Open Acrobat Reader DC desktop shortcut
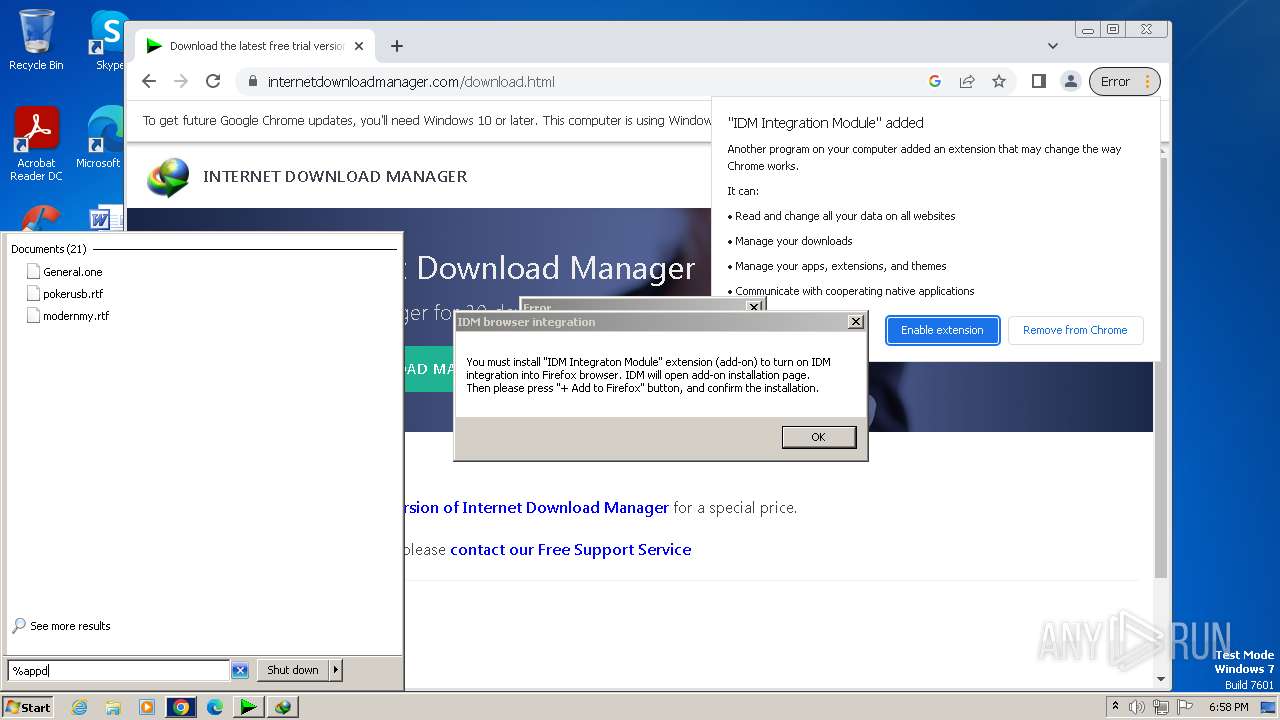Viewport: 1280px width, 720px height. pyautogui.click(x=36, y=145)
